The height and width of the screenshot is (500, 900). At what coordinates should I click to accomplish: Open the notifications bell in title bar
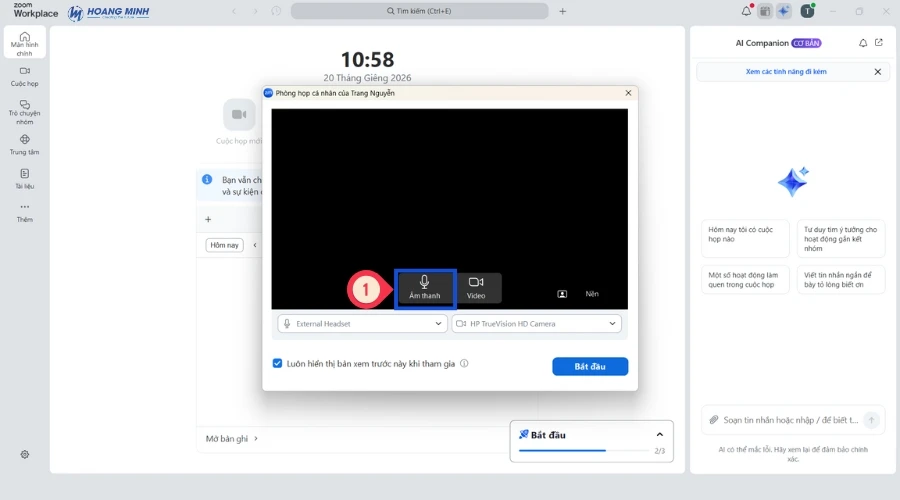(746, 11)
